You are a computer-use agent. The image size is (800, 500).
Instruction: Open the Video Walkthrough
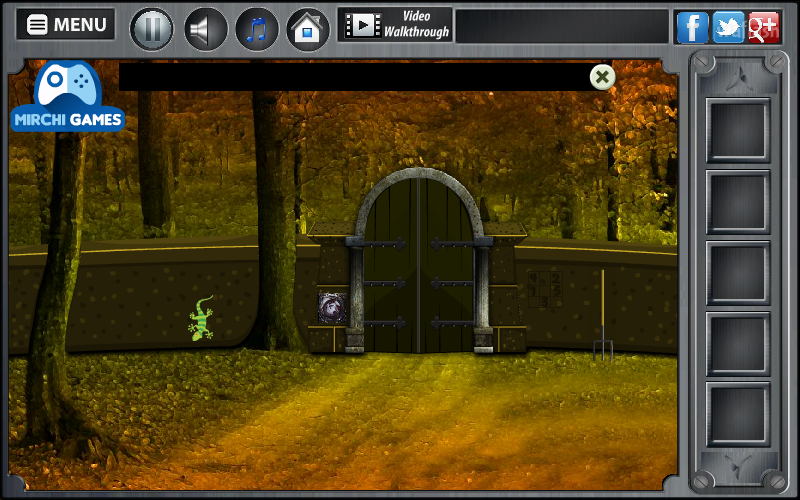pyautogui.click(x=395, y=24)
